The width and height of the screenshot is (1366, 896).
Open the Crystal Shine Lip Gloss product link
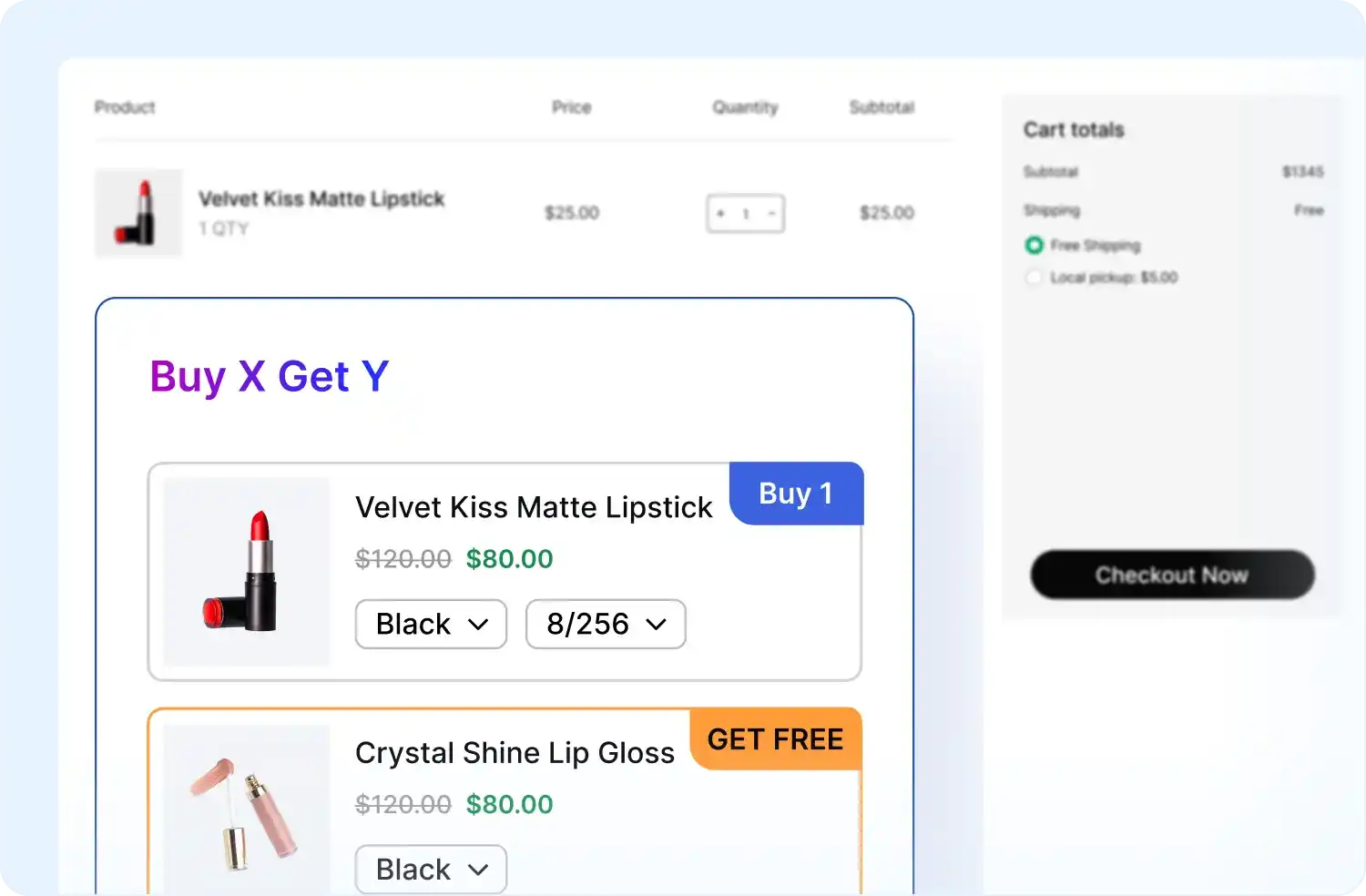515,752
